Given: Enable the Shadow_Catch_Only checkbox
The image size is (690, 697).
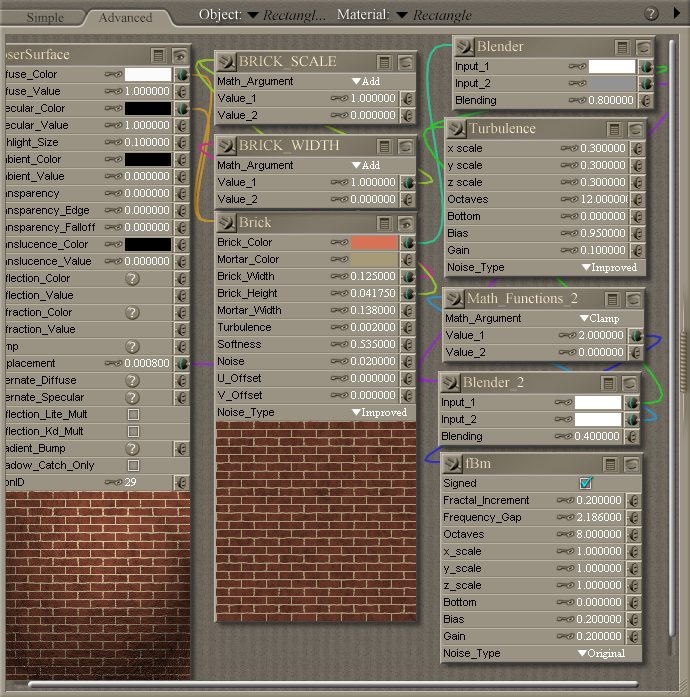Looking at the screenshot, I should coord(133,465).
